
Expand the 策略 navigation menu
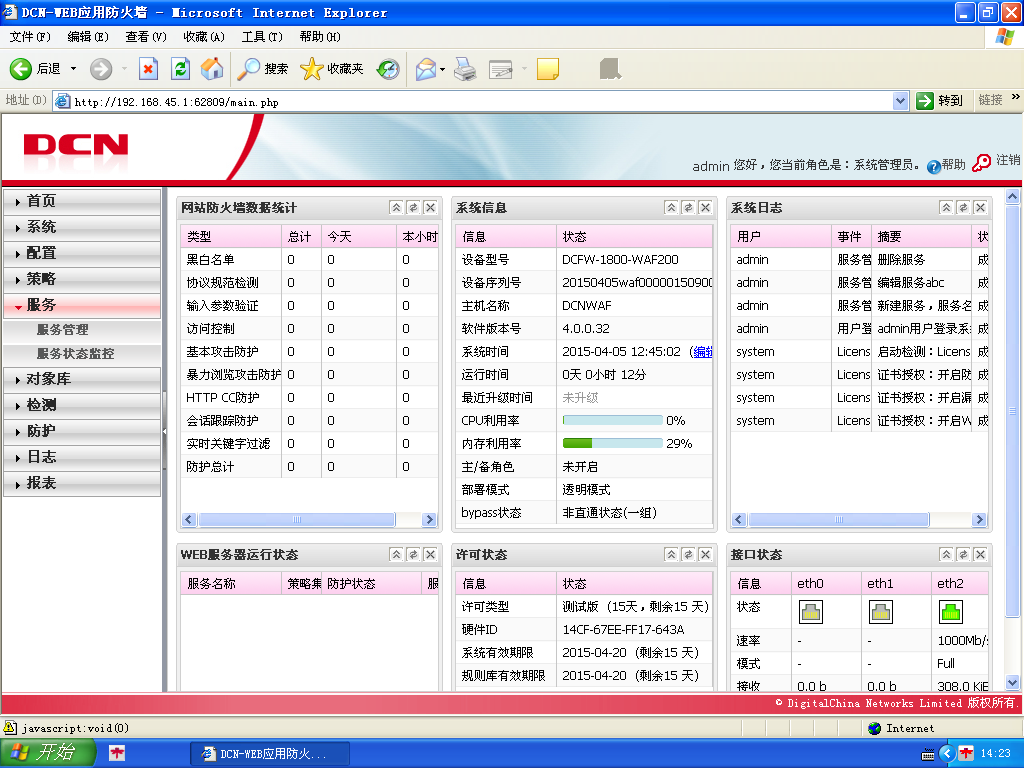click(82, 280)
